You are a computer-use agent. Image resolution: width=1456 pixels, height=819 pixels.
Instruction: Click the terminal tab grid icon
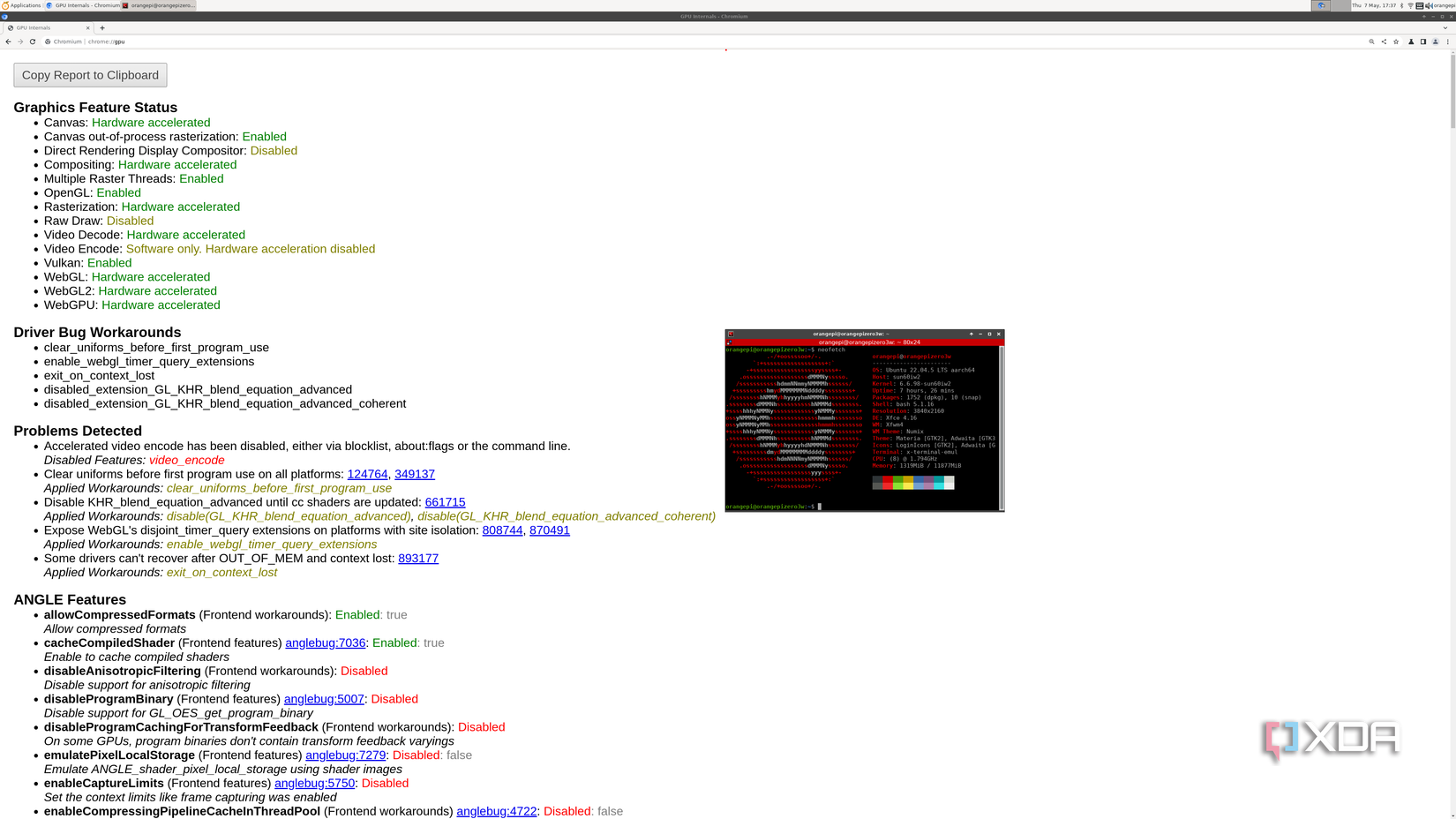(729, 342)
